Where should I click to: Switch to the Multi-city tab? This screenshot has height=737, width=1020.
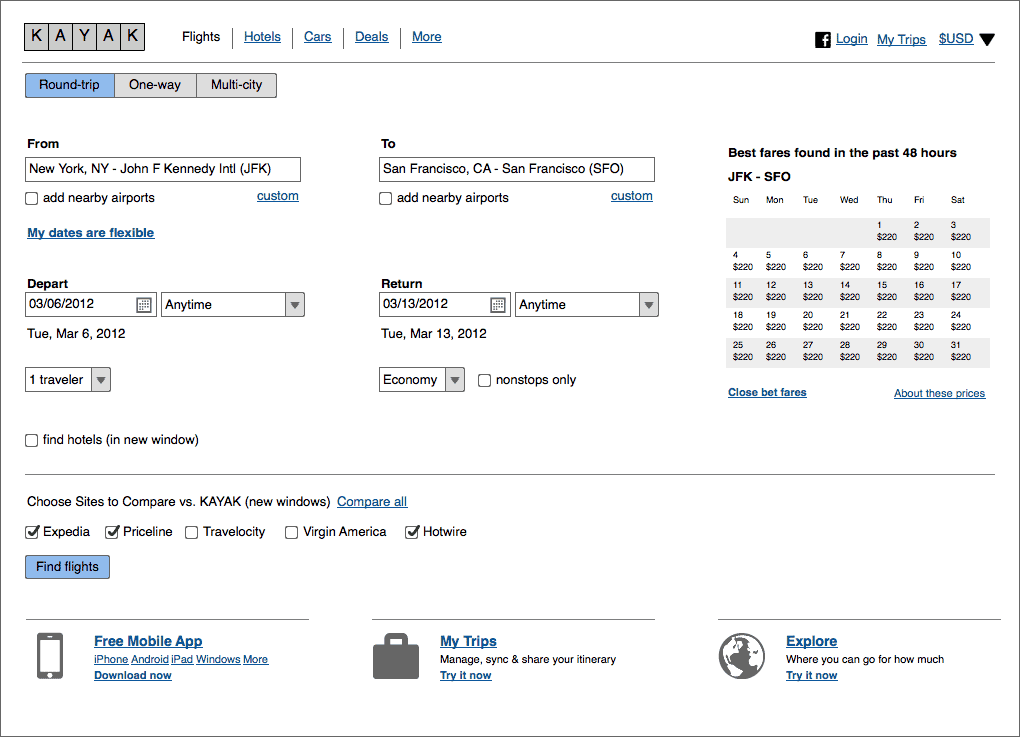[x=237, y=85]
